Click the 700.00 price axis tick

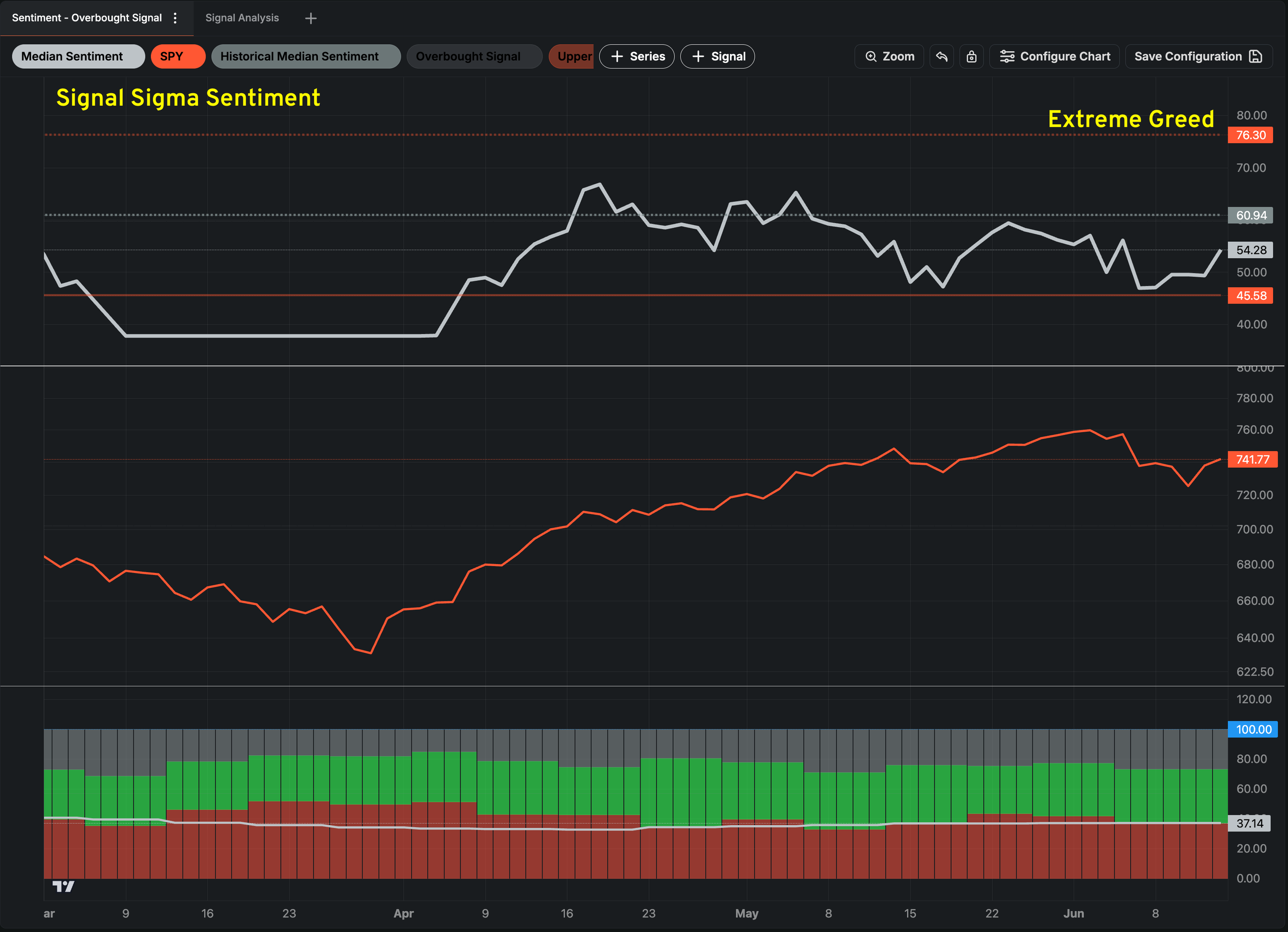click(1255, 529)
